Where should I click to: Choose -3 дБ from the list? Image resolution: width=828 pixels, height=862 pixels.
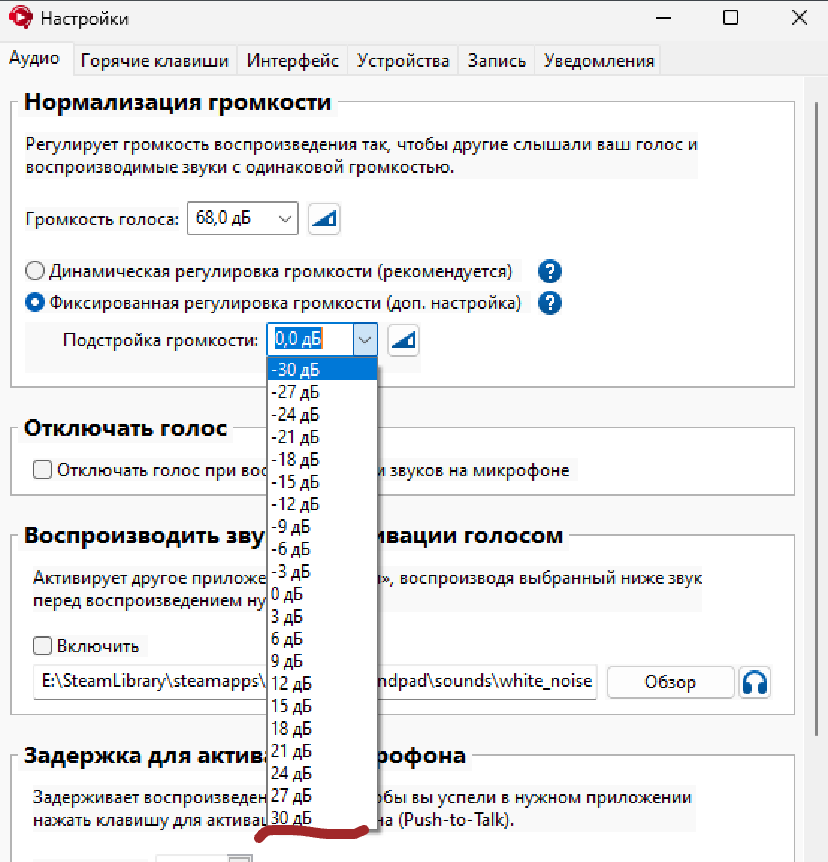click(322, 571)
